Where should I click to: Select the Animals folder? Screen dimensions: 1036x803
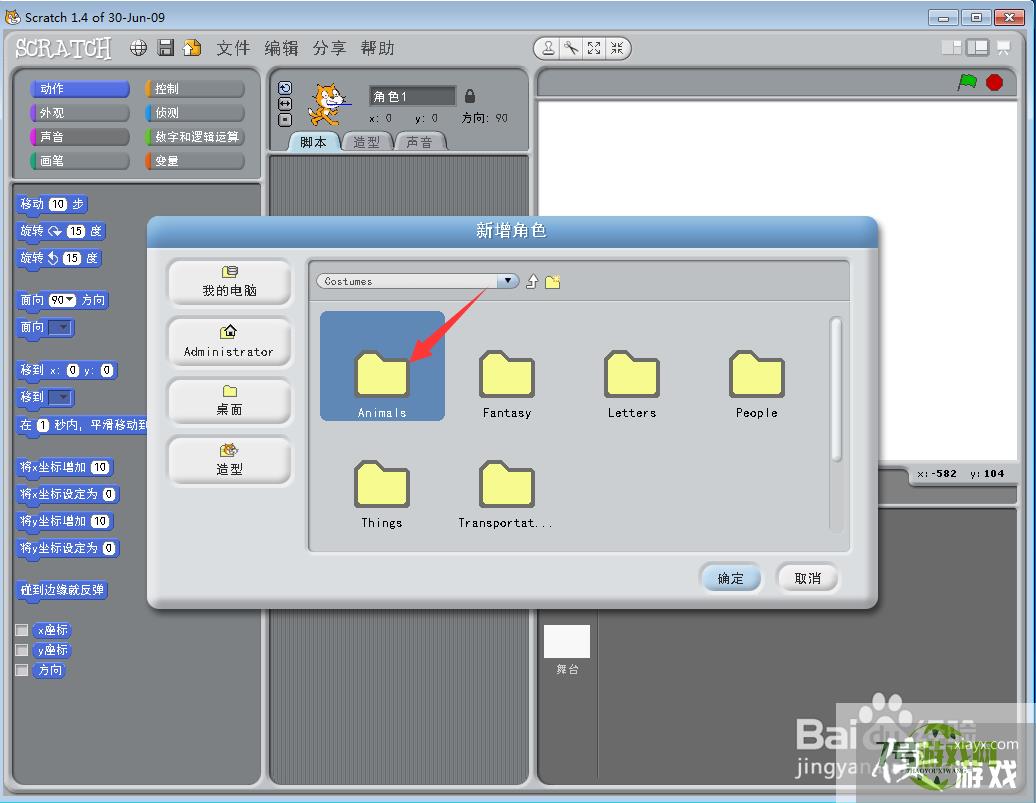[x=382, y=366]
